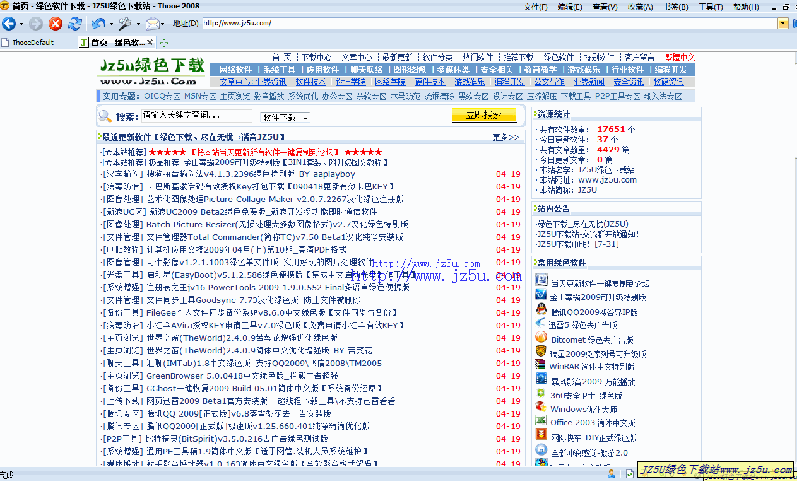This screenshot has width=797, height=481.
Task: Click the red 繁體中文 link
Action: [680, 57]
